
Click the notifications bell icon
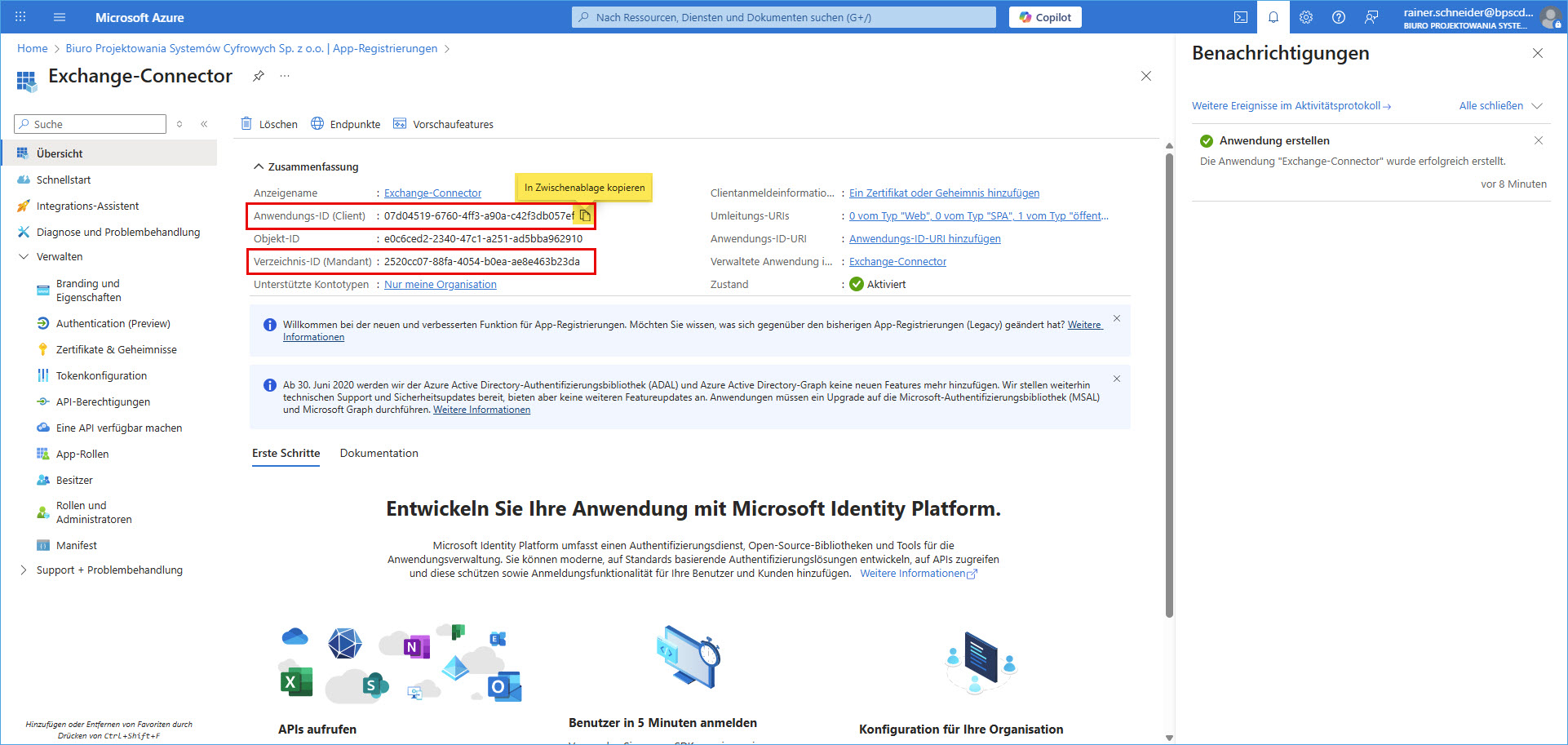1273,17
